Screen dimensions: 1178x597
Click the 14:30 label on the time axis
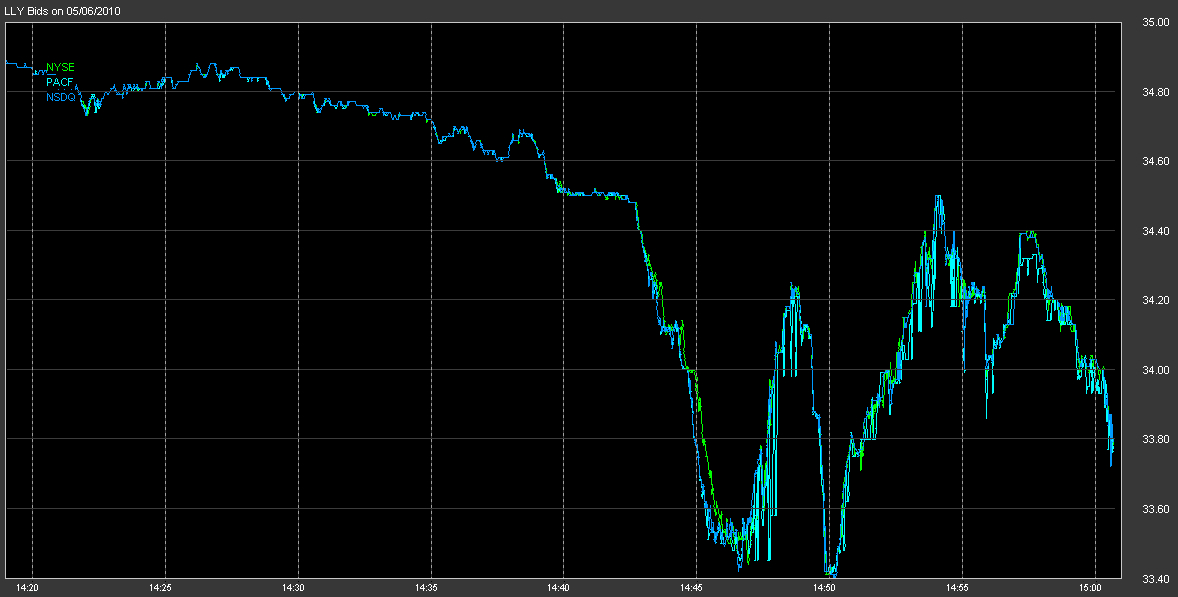pyautogui.click(x=294, y=588)
